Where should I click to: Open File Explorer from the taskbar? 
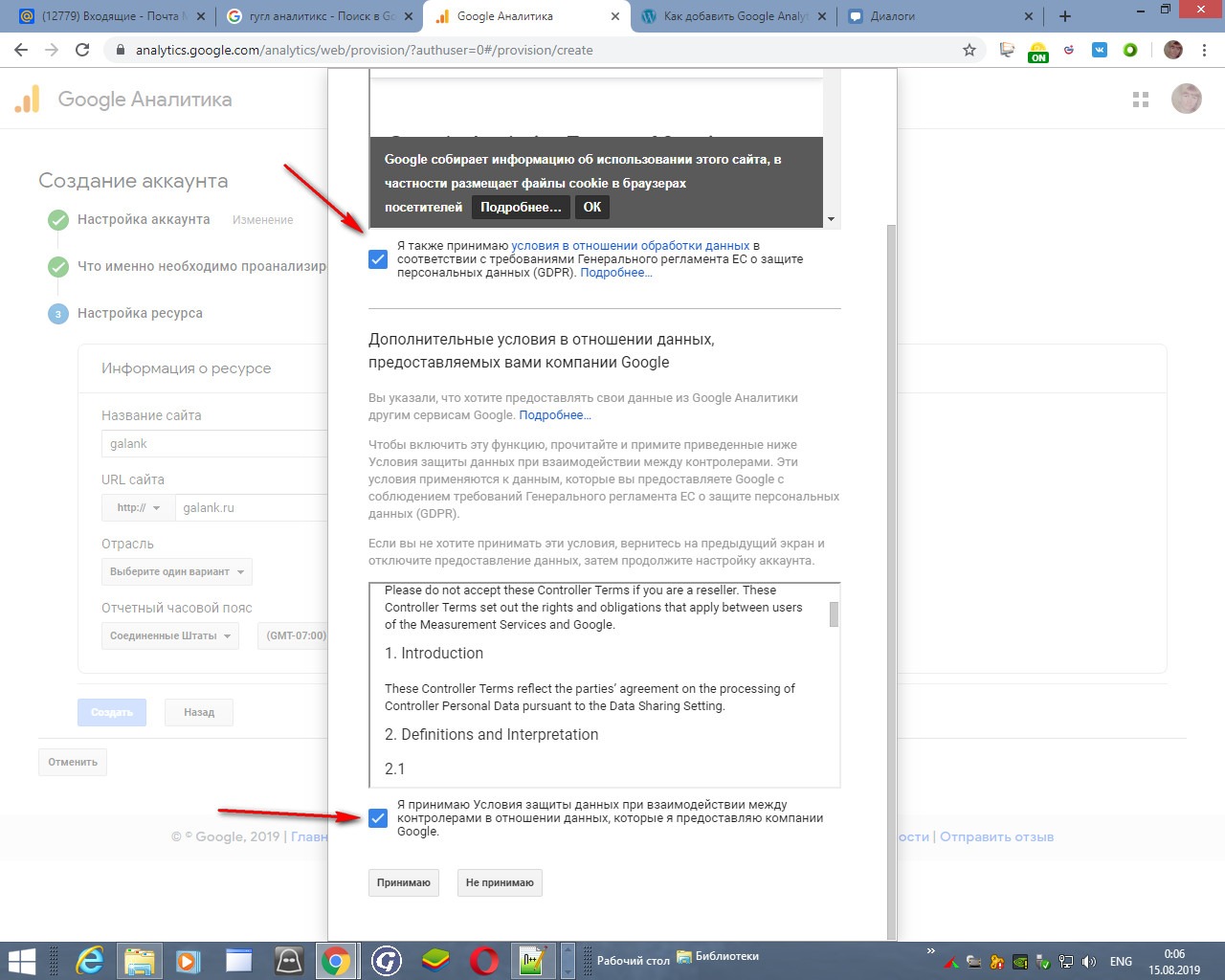point(140,961)
